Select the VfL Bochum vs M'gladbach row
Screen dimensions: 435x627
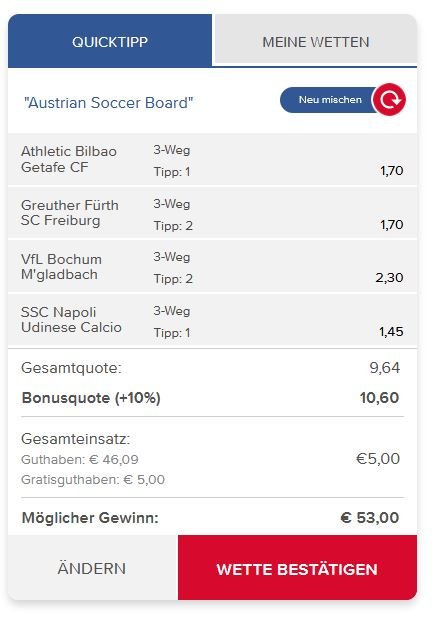click(x=212, y=267)
